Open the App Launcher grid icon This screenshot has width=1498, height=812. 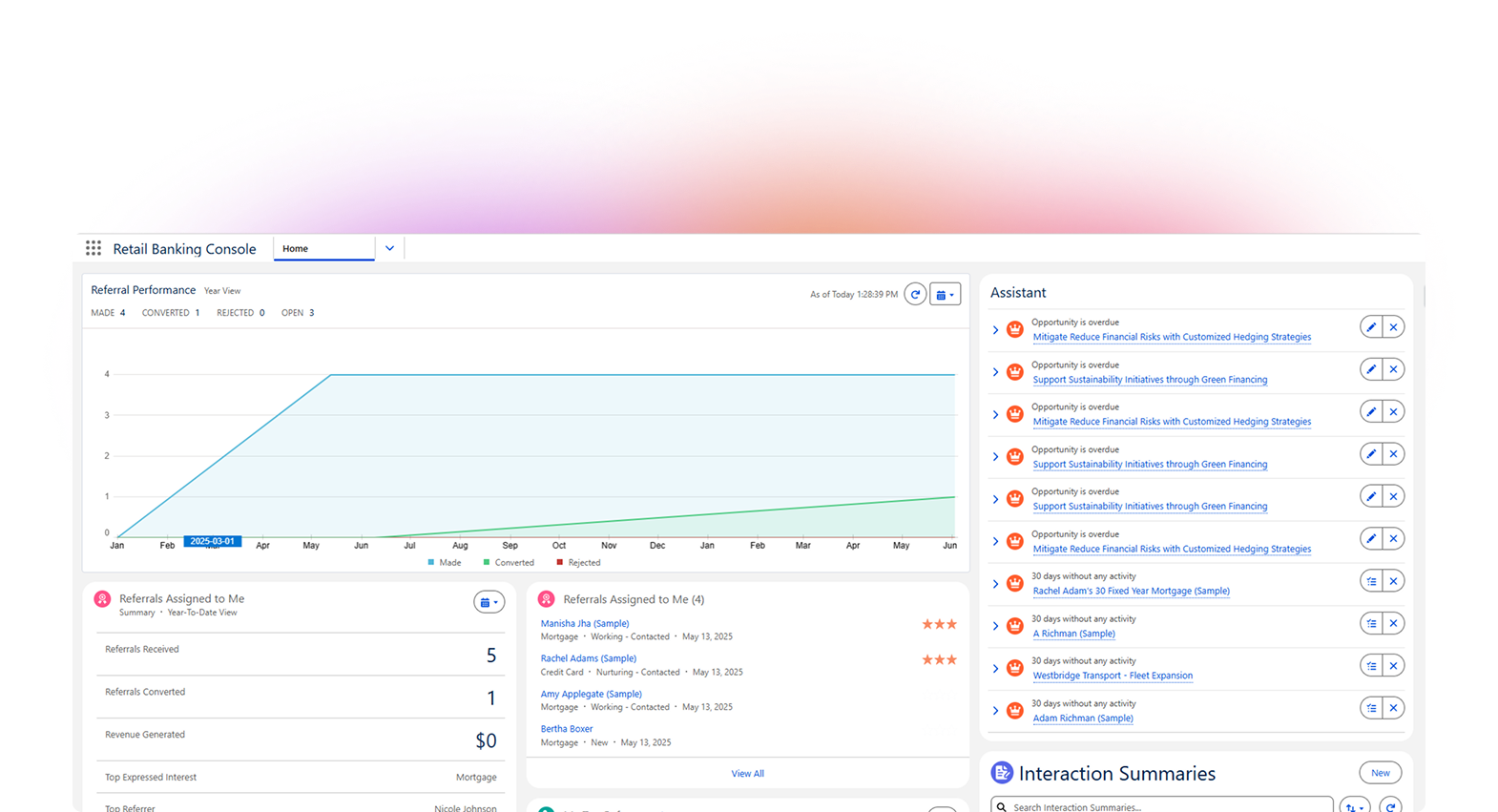94,248
